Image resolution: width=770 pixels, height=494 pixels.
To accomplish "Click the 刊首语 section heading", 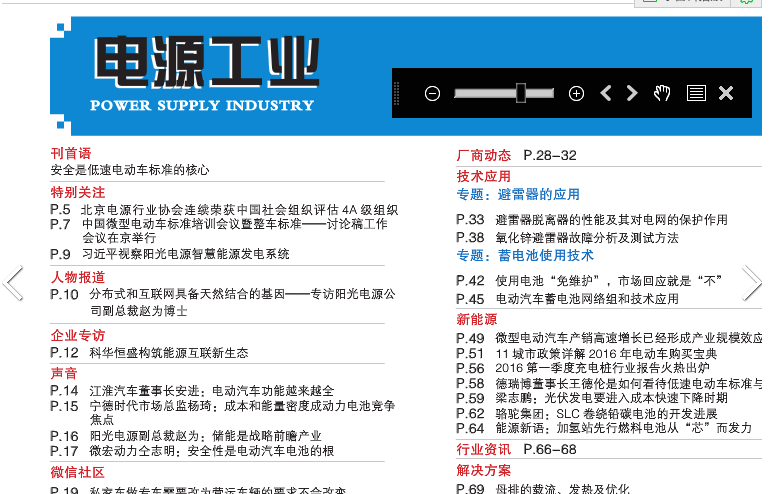I will (71, 153).
